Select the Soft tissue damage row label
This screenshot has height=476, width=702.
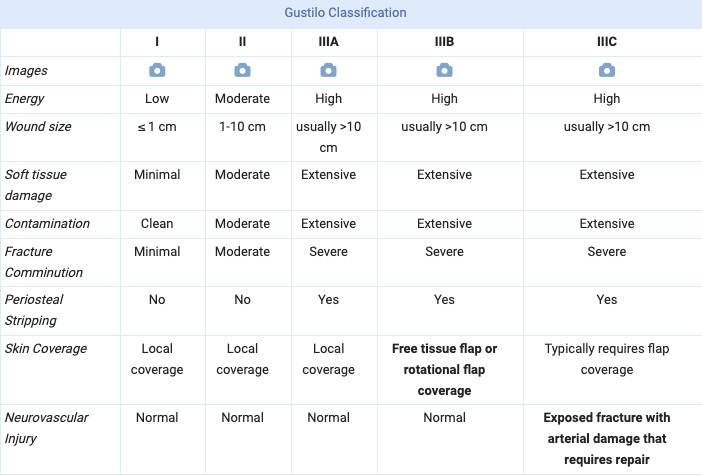pyautogui.click(x=35, y=185)
